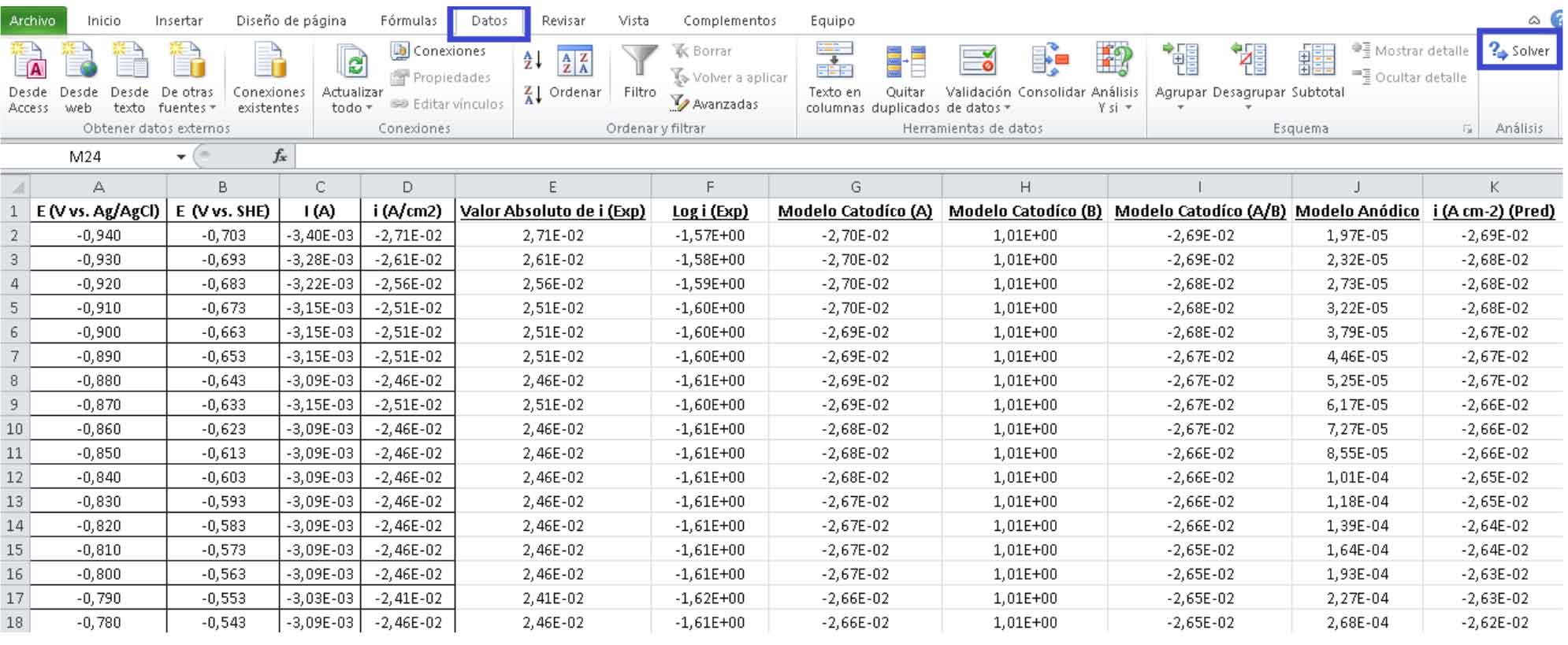Click the Mostrar detalle button
This screenshot has height=645, width=1568.
coord(1411,51)
